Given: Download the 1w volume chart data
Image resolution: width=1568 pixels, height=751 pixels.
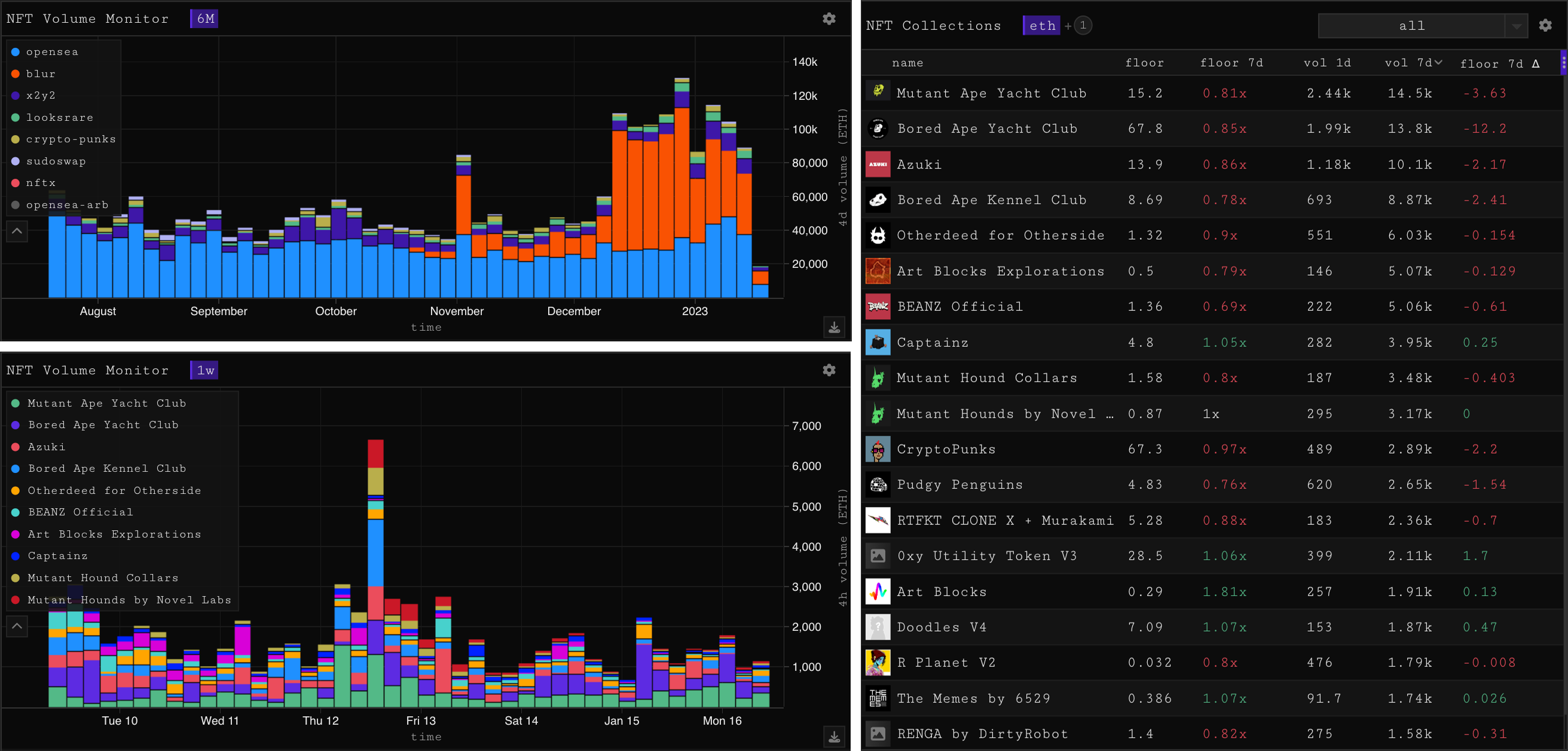Looking at the screenshot, I should [834, 737].
